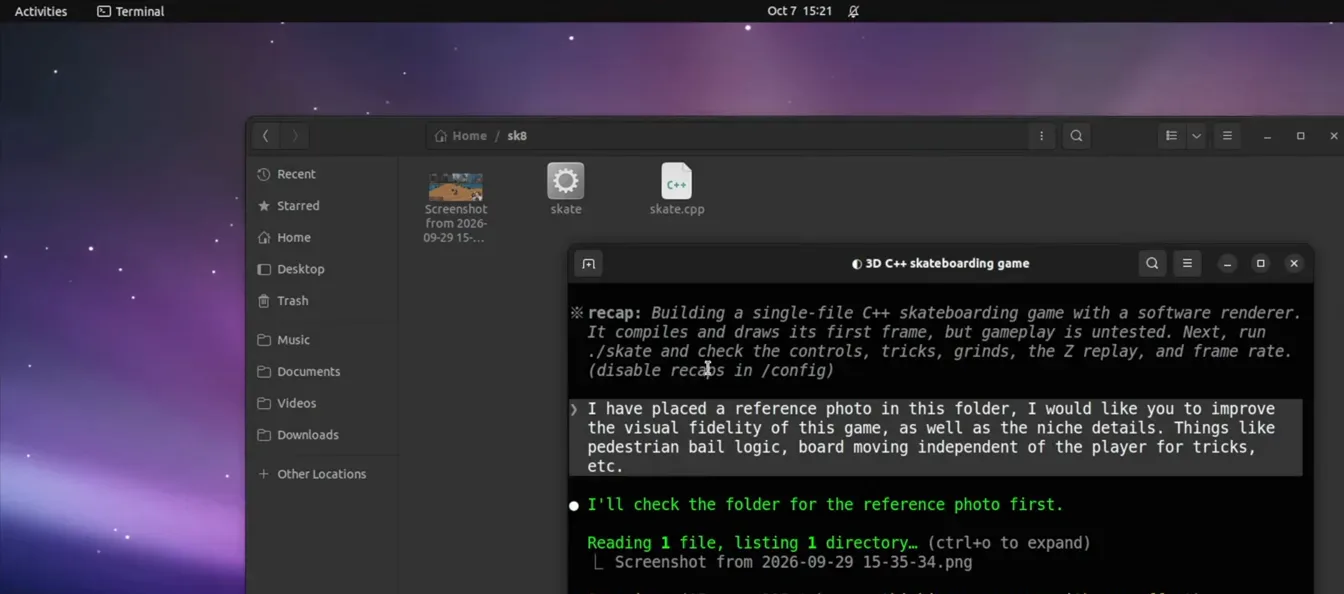Open the Activities overview

tap(41, 11)
